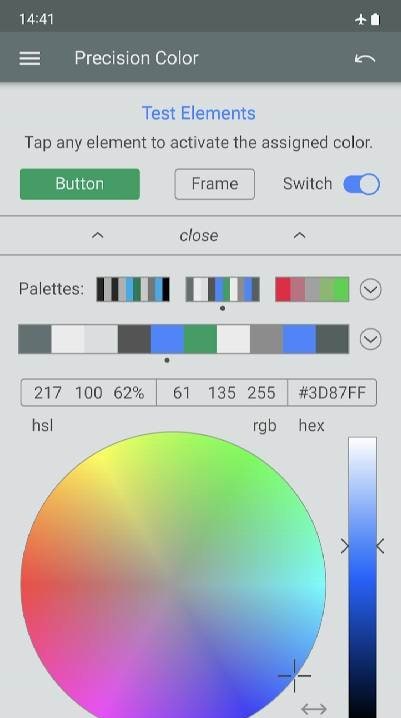Tap the Palettes: label
This screenshot has height=718, width=401.
(x=51, y=289)
